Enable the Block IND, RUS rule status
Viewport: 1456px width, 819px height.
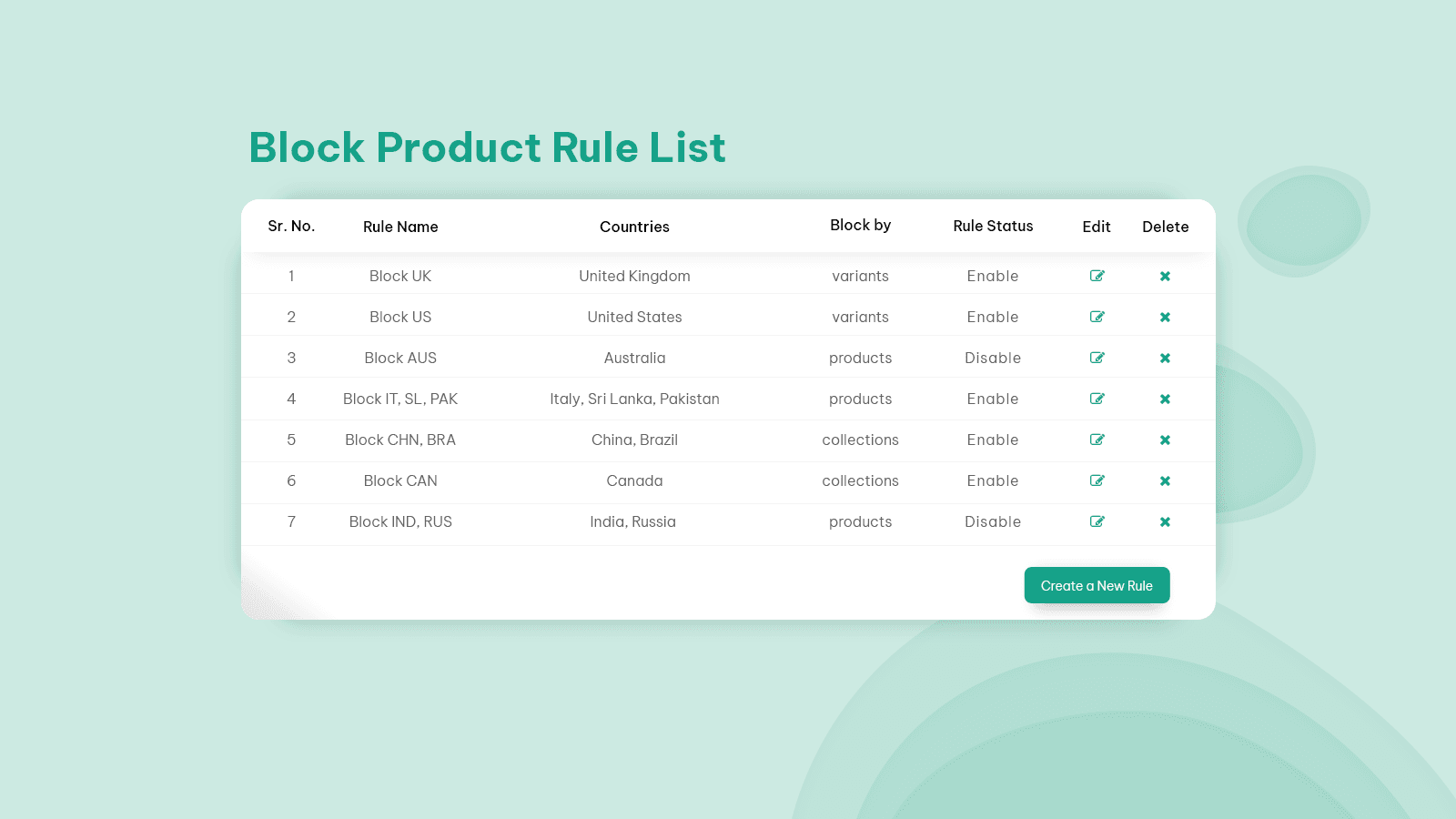pyautogui.click(x=993, y=521)
